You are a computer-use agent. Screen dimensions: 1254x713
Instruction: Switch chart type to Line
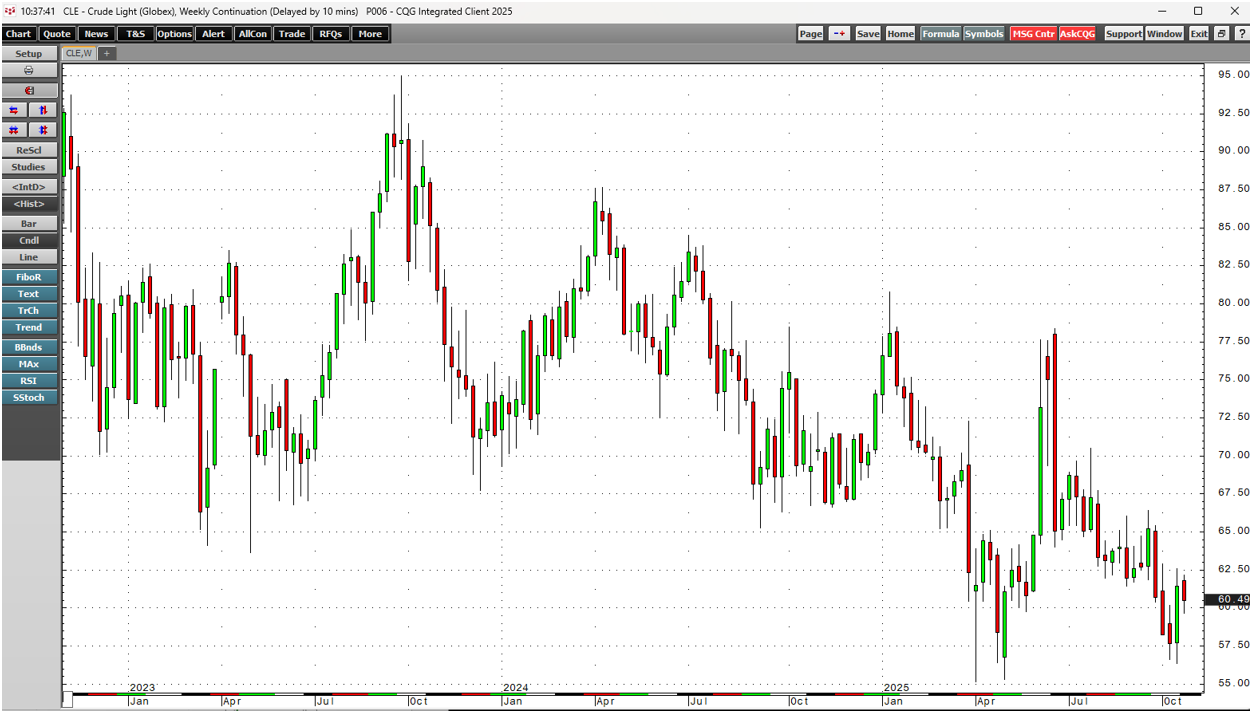click(29, 258)
